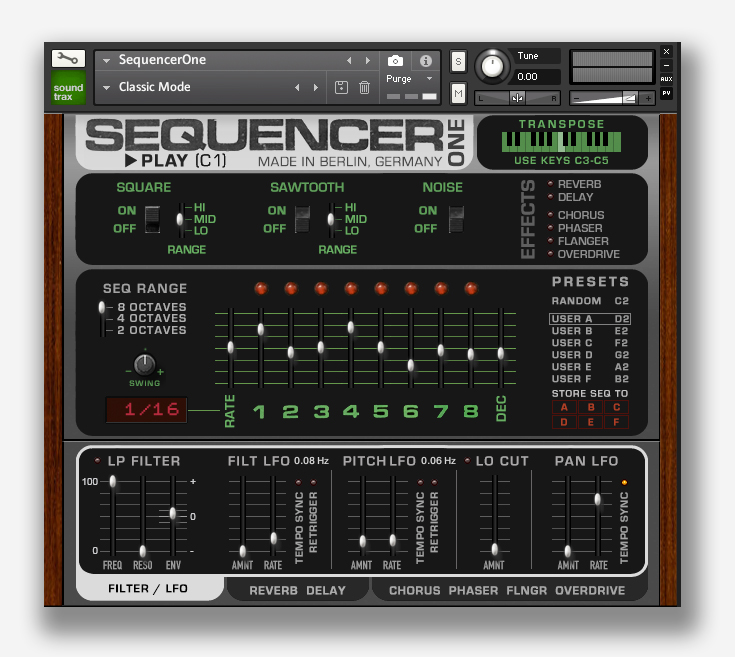This screenshot has height=657, width=735.
Task: Click the save preset disk icon
Action: [341, 87]
